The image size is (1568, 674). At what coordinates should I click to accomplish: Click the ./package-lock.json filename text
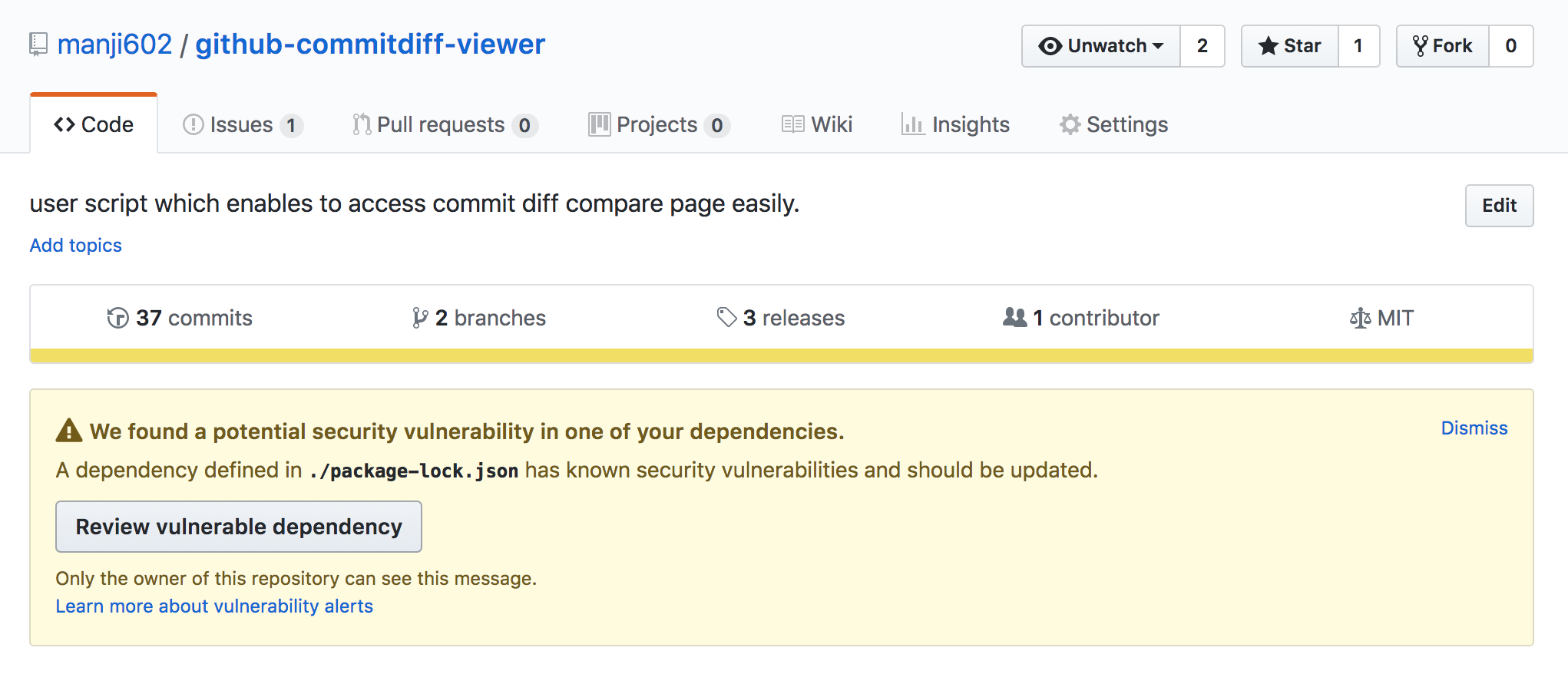(414, 471)
